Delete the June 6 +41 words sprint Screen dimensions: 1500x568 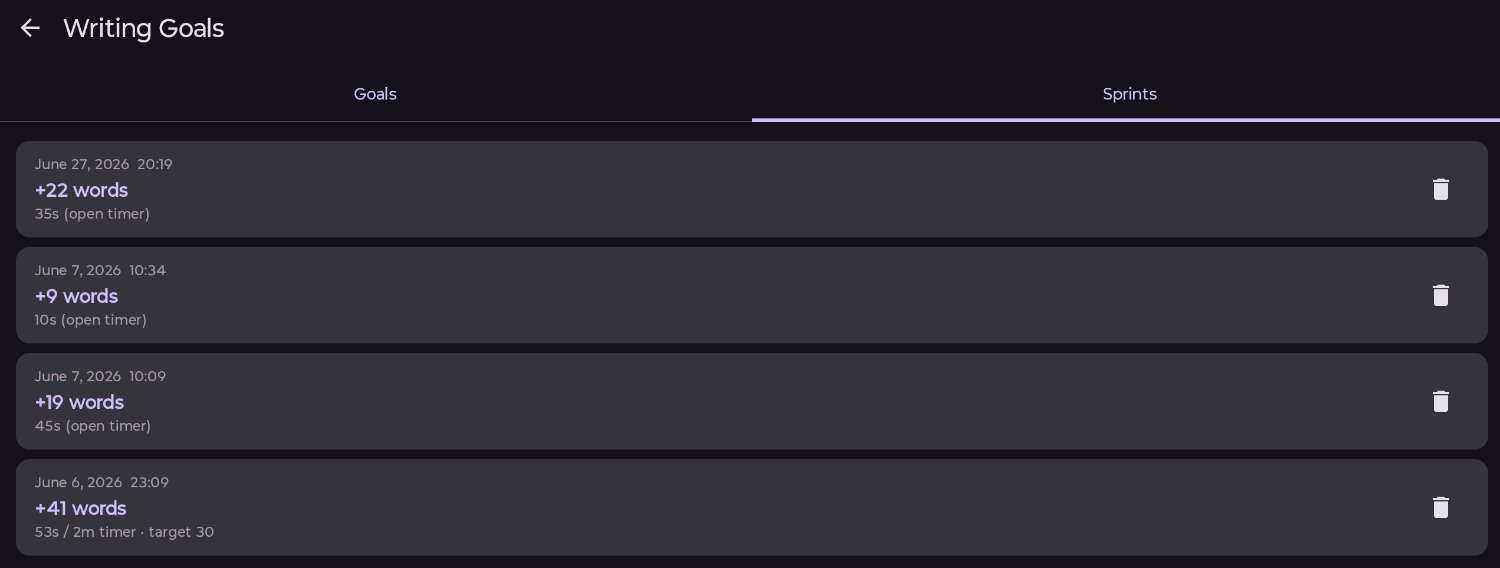tap(1440, 507)
